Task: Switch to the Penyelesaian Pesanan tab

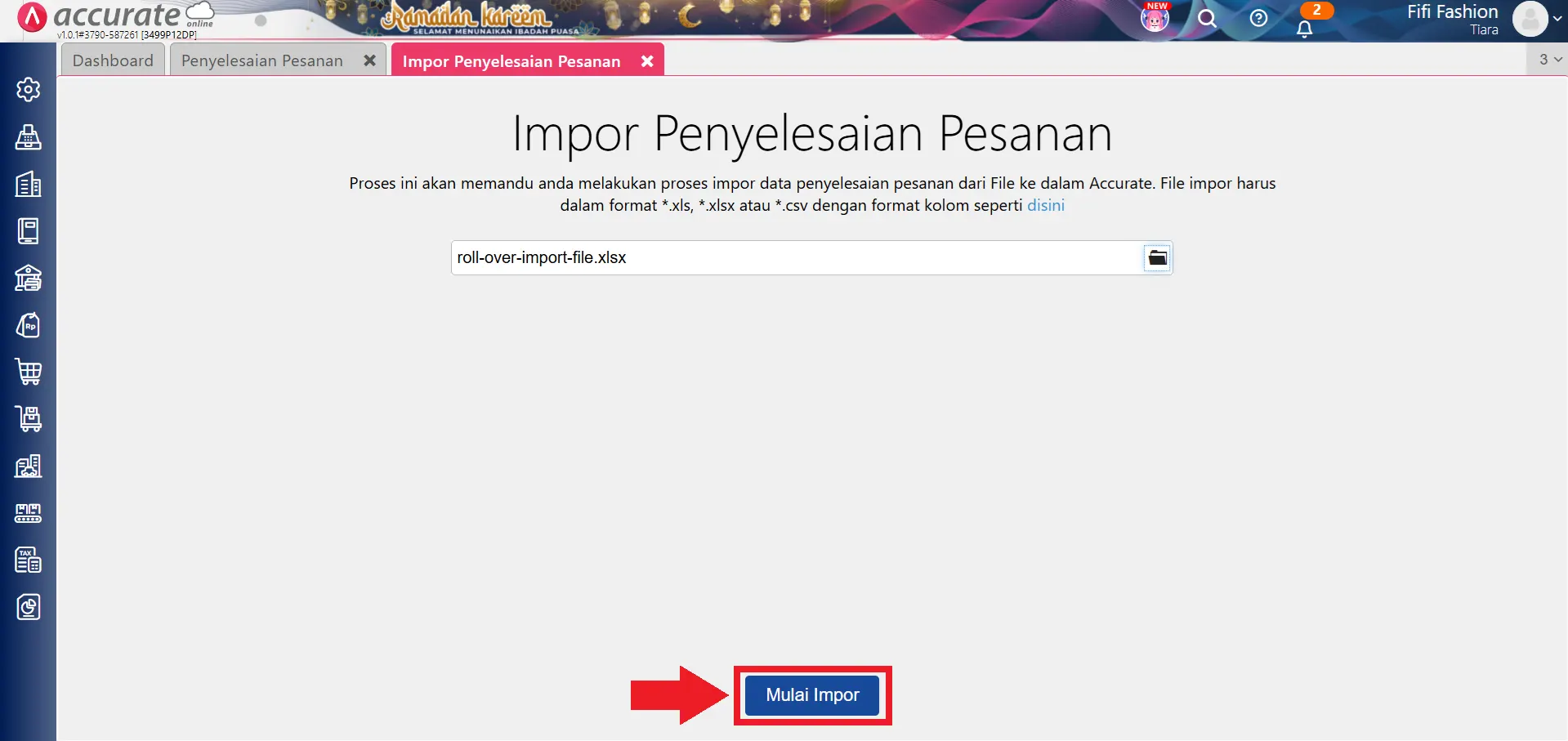Action: click(x=261, y=60)
